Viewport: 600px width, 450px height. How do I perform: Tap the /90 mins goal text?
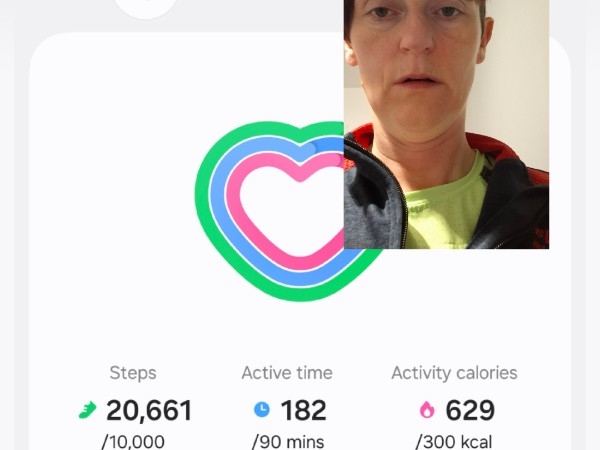(x=288, y=442)
